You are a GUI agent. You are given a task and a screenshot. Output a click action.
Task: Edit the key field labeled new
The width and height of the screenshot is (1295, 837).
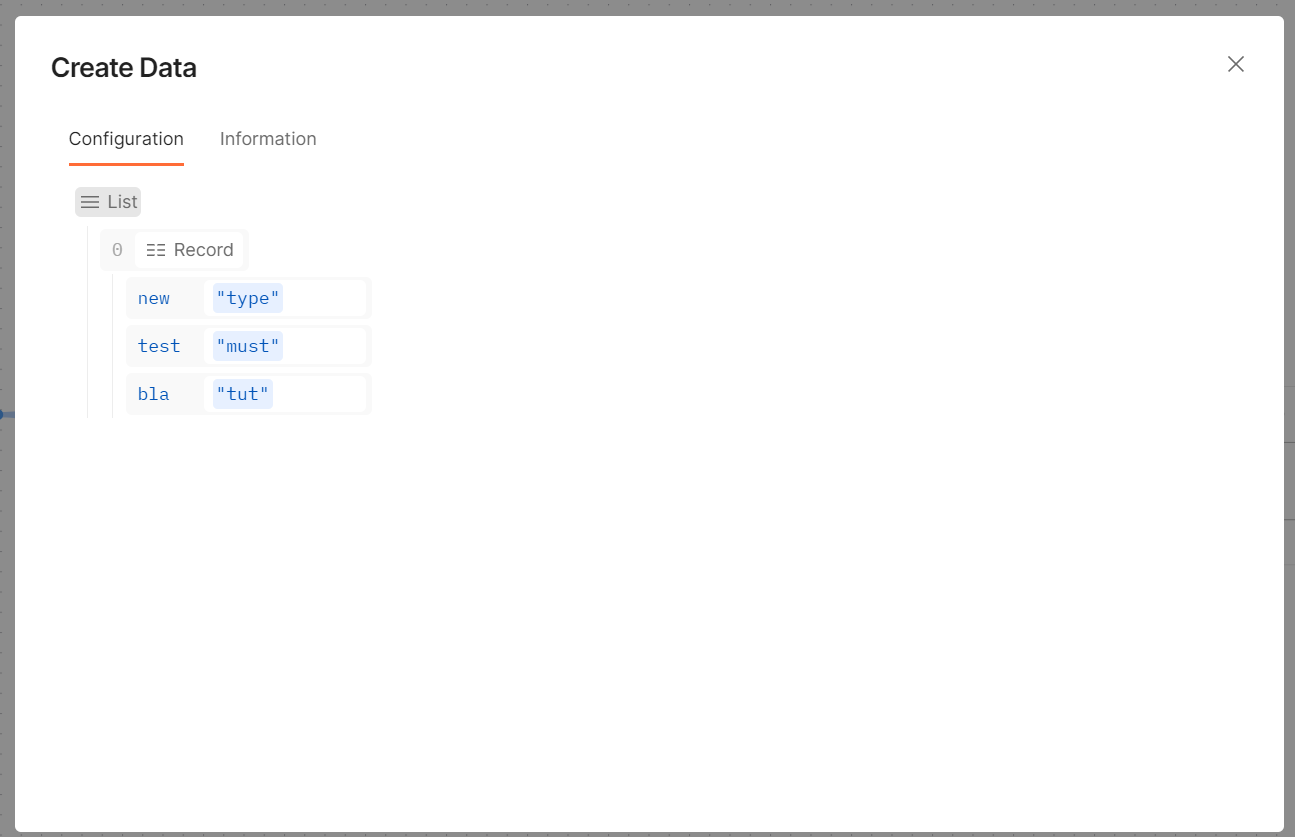(x=153, y=297)
